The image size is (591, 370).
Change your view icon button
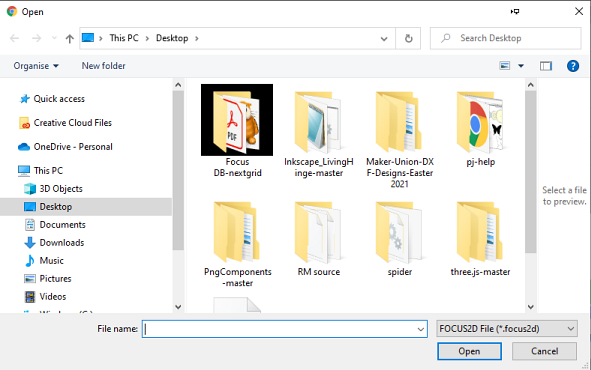(505, 66)
